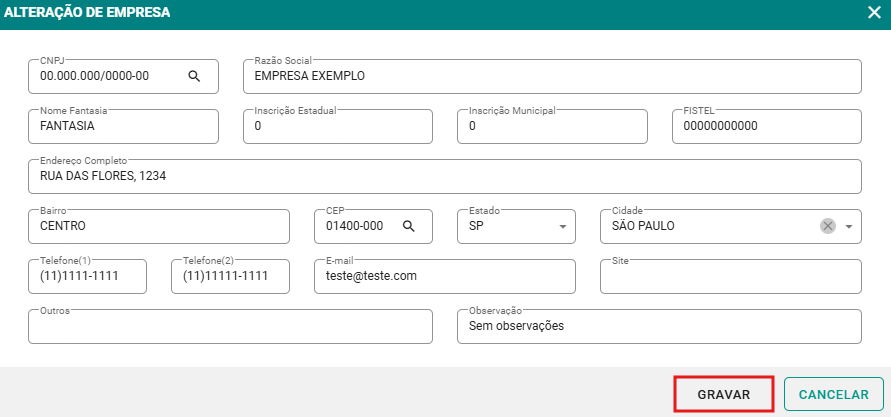This screenshot has width=891, height=417.
Task: Focus the FISTEL field
Action: (766, 127)
